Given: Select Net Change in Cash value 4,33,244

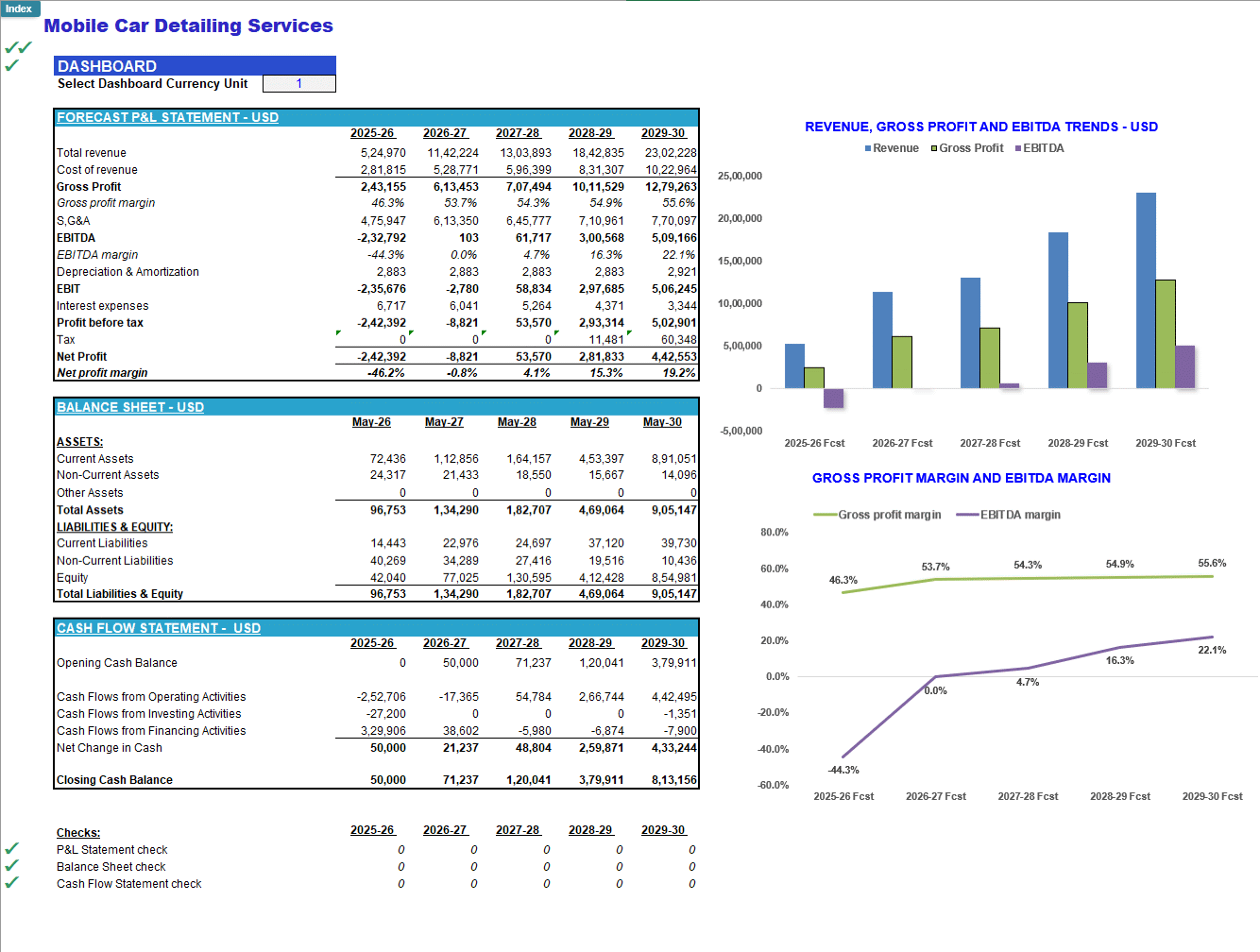Looking at the screenshot, I should (673, 747).
